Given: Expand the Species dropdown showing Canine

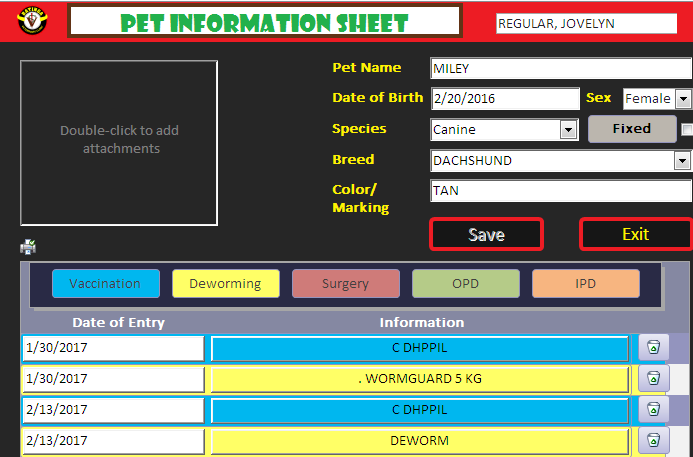Looking at the screenshot, I should click(x=568, y=129).
